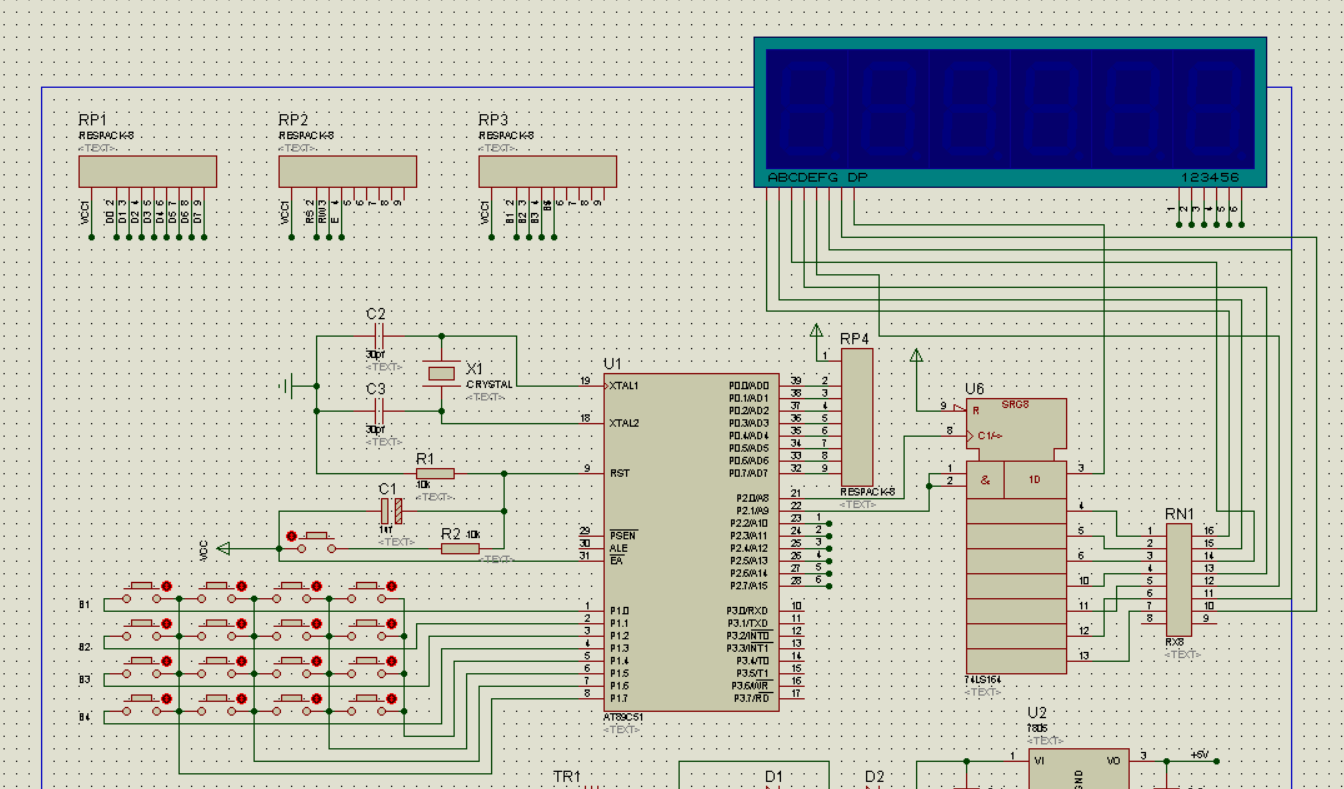
Task: Click the power arrow connected to U6 pin 9
Action: click(916, 355)
